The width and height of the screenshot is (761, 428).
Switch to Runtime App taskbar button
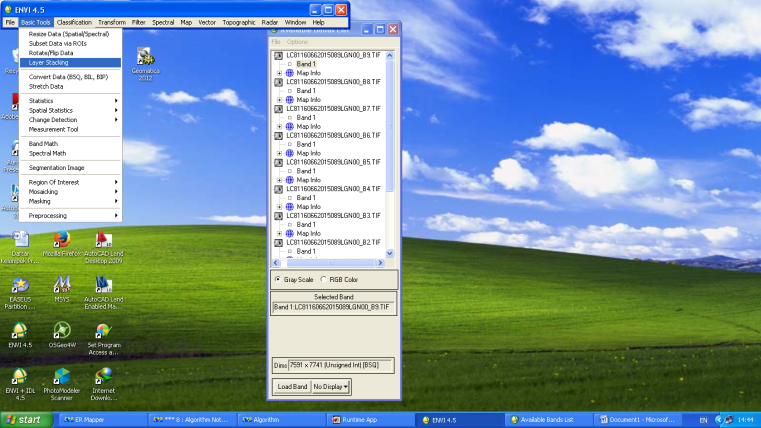tap(370, 420)
